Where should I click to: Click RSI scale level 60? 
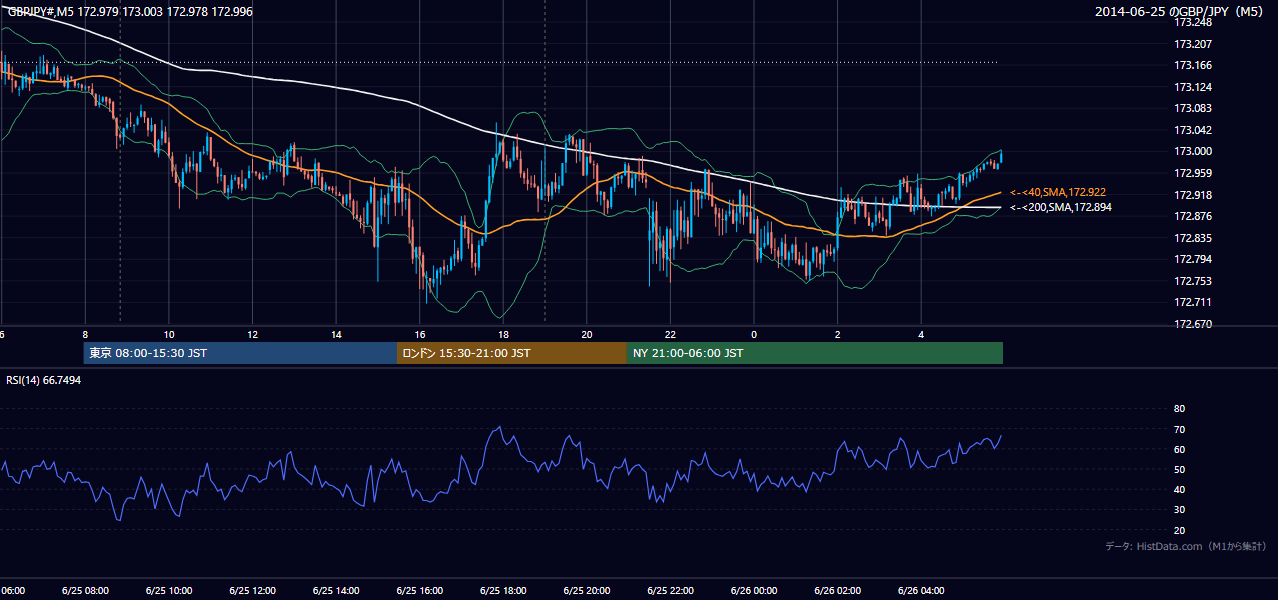pos(1179,449)
